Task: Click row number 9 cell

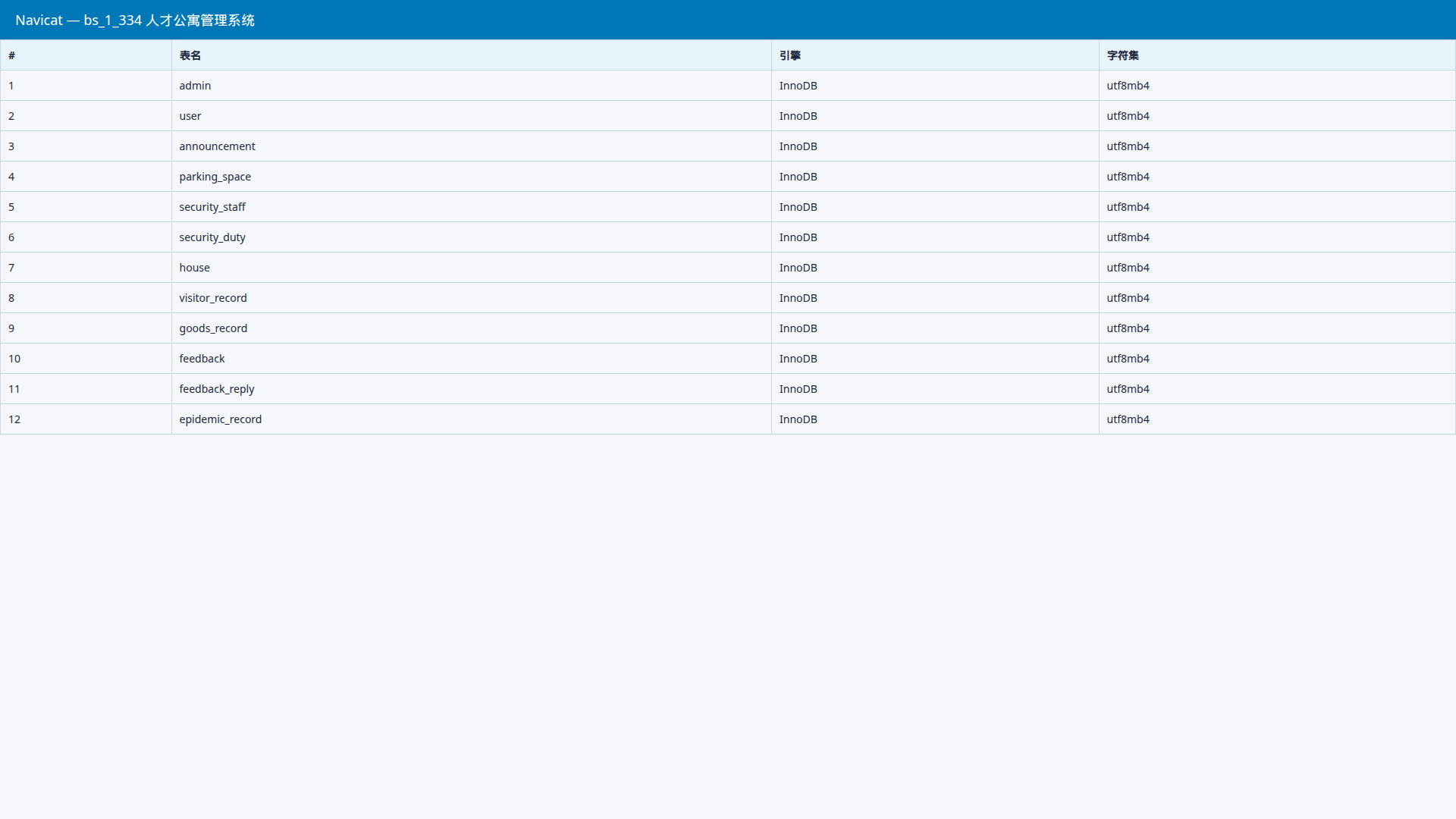Action: point(86,328)
